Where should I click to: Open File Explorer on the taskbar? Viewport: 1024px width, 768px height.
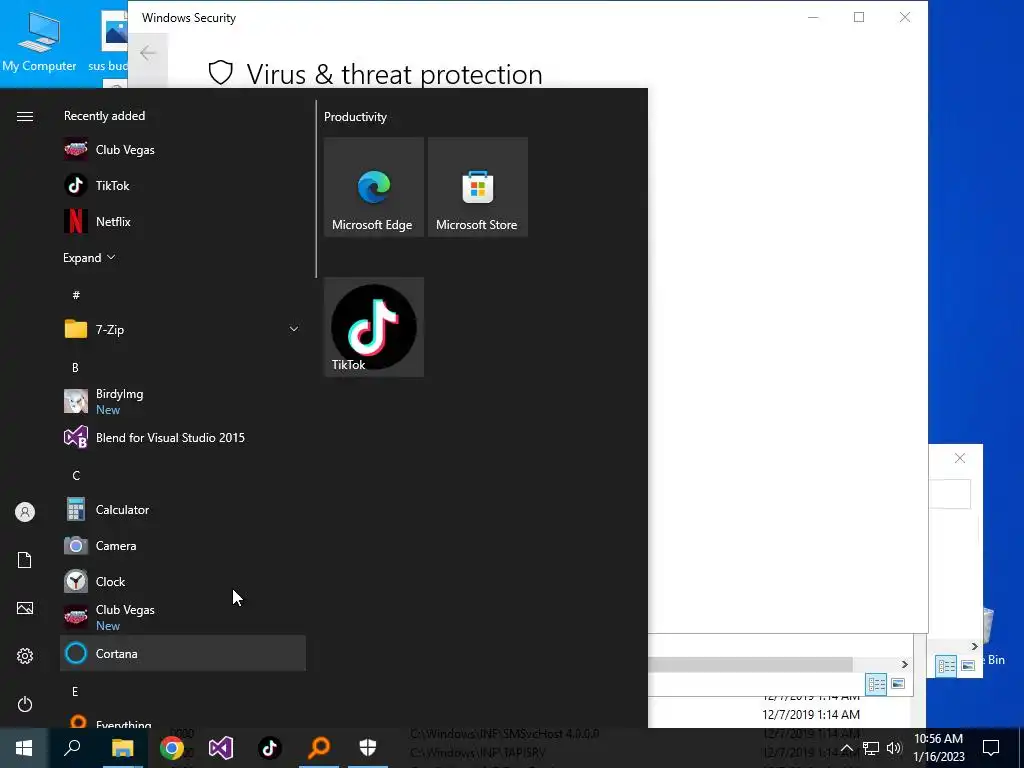(122, 748)
